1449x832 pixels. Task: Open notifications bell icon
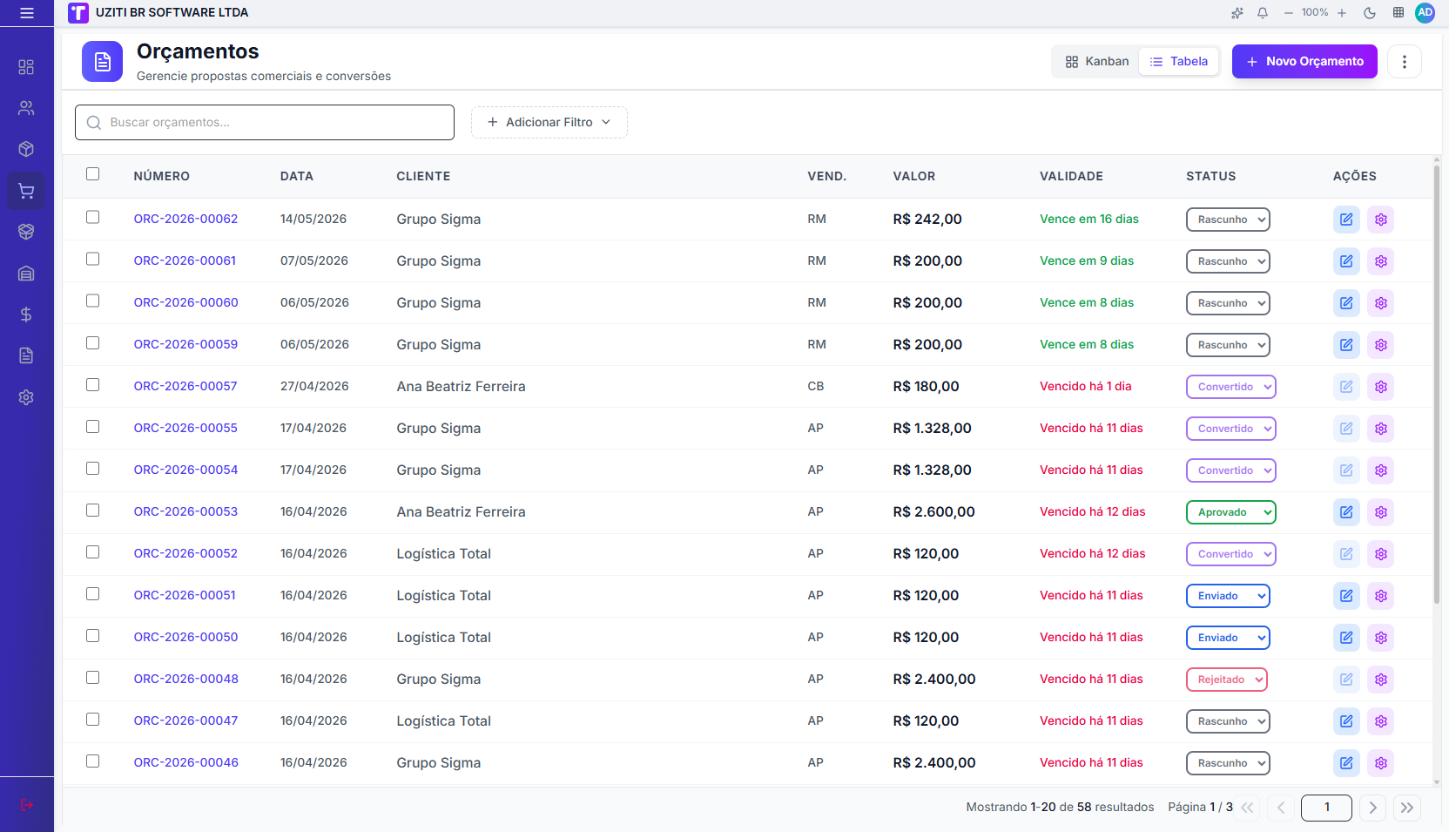pyautogui.click(x=1263, y=13)
